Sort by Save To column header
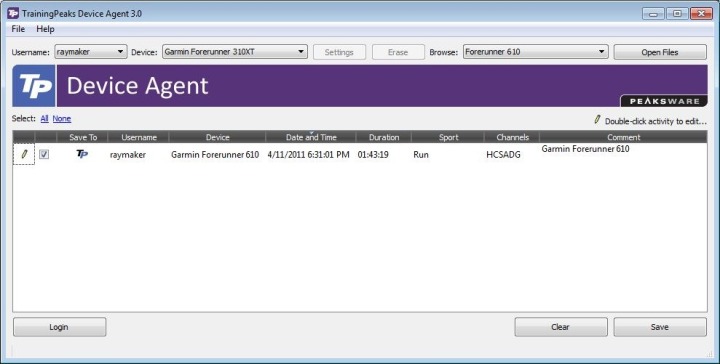This screenshot has width=720, height=364. pos(82,137)
